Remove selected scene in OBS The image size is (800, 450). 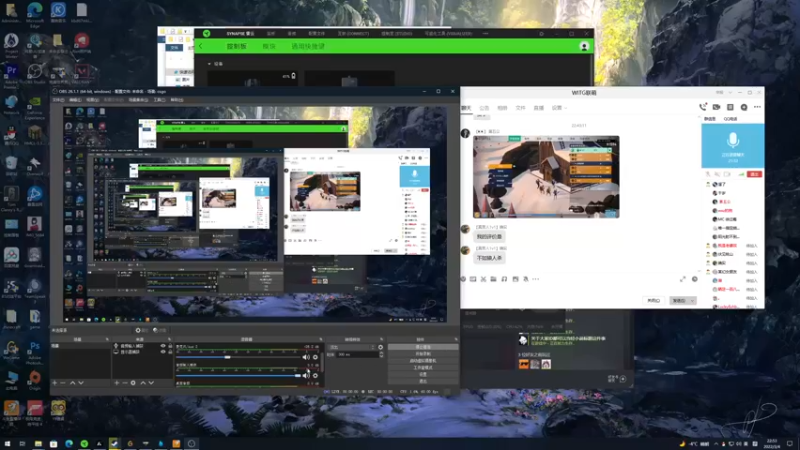[63, 383]
